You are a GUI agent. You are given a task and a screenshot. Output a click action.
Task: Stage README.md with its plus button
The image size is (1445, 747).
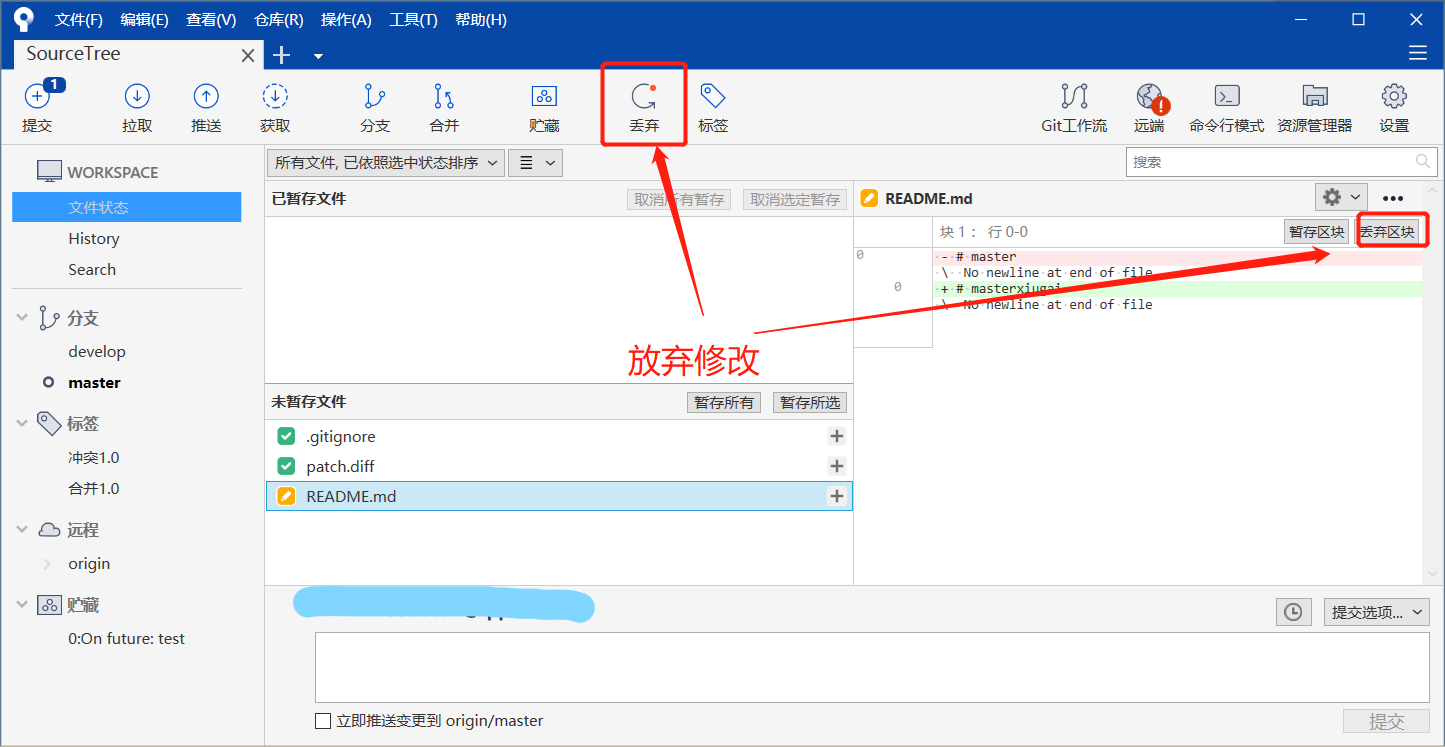tap(837, 496)
